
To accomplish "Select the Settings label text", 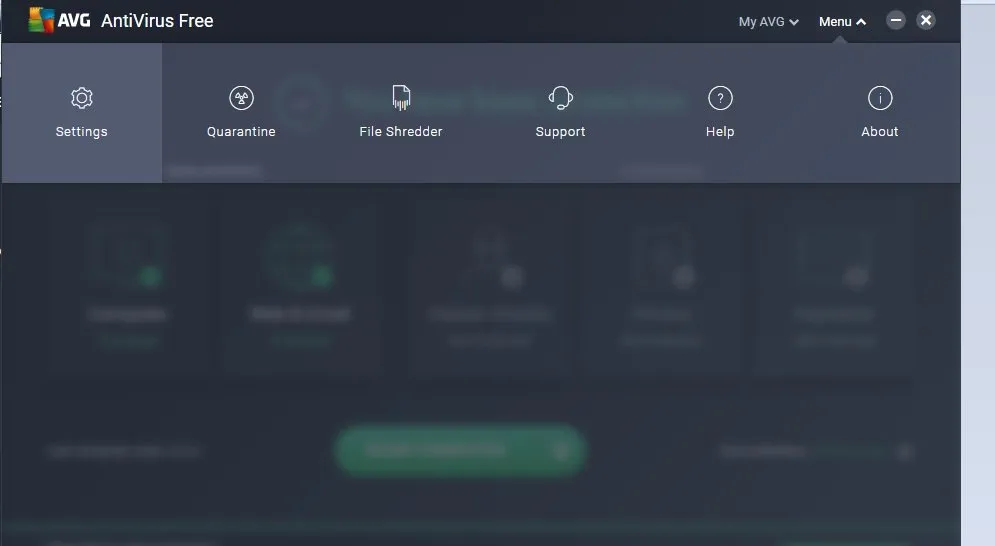I will 81,131.
